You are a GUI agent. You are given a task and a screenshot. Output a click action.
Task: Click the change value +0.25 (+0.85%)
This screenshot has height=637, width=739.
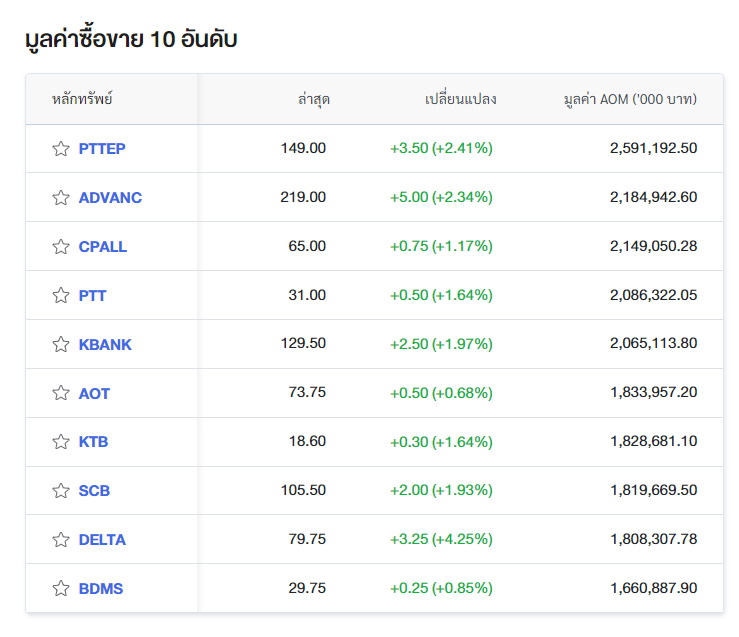441,588
